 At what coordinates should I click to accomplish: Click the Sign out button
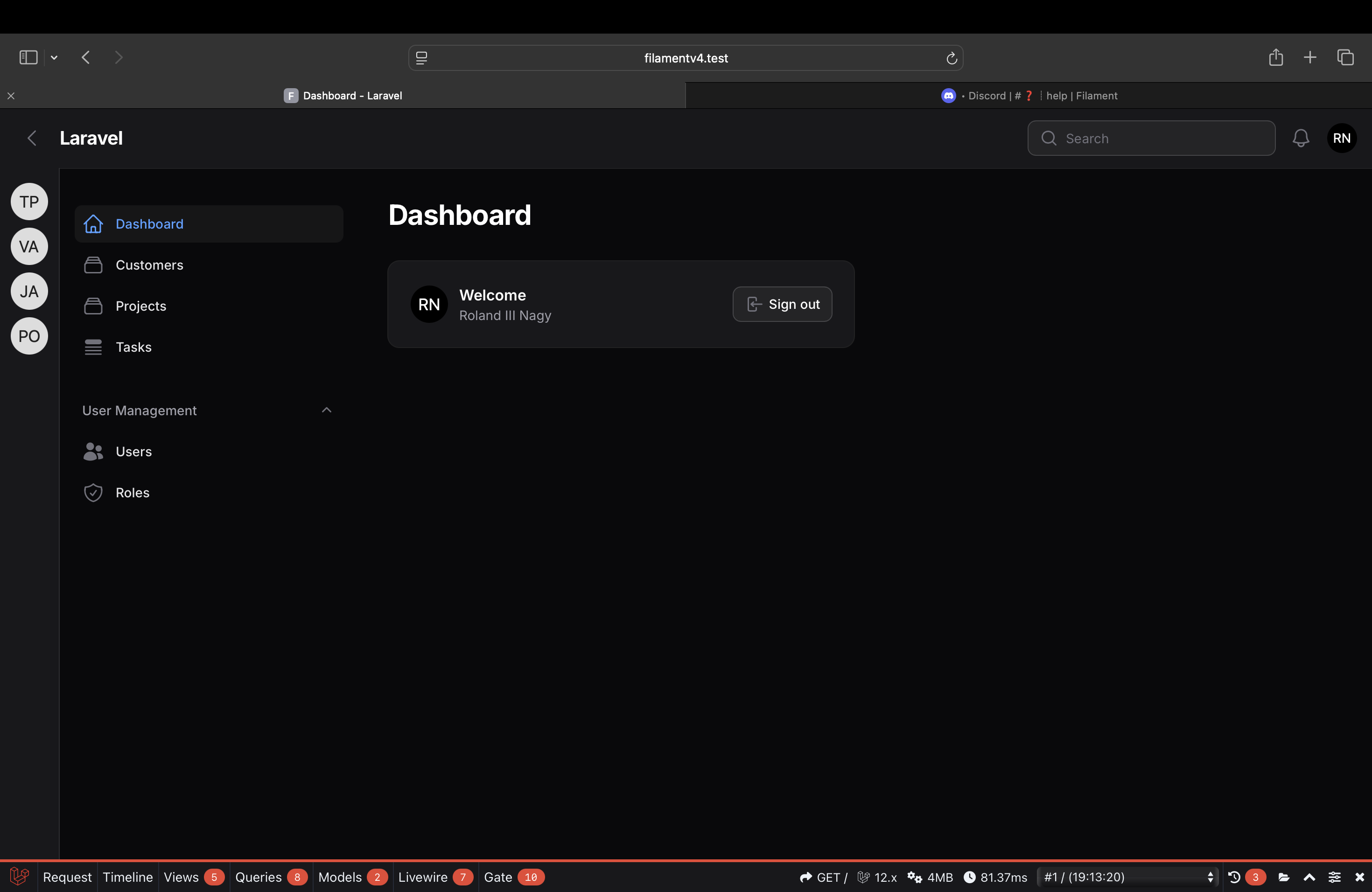[x=782, y=304]
